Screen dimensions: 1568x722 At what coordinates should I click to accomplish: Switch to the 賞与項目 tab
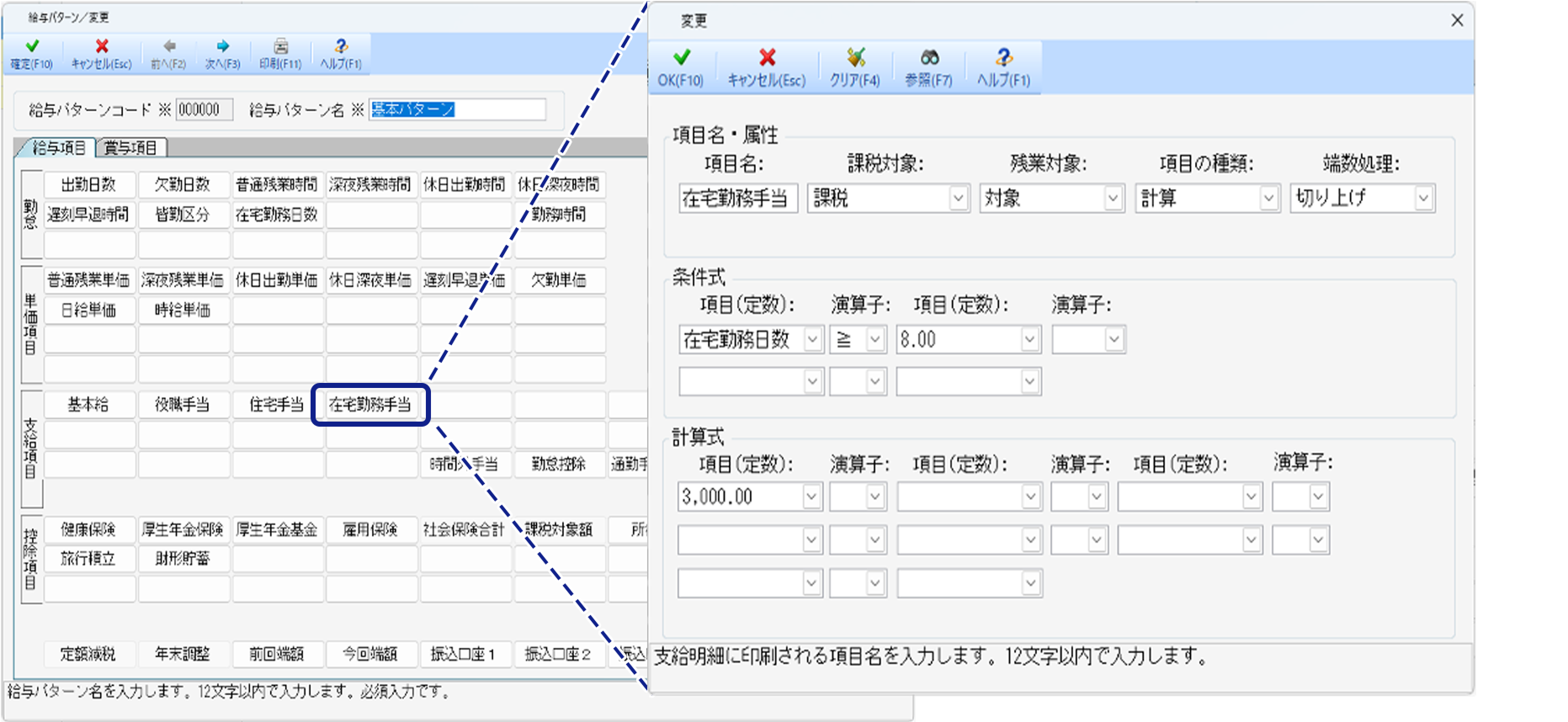coord(130,148)
